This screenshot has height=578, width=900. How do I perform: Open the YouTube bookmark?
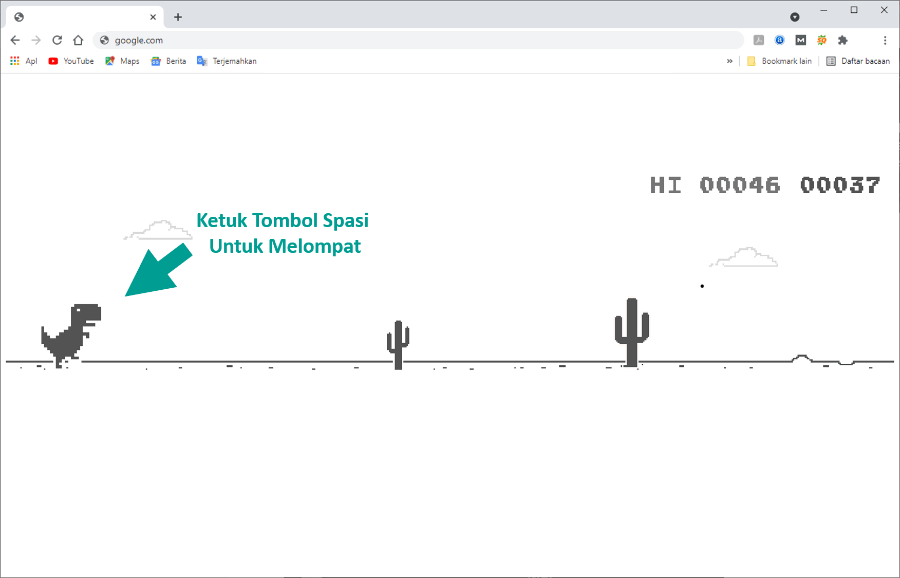point(71,61)
